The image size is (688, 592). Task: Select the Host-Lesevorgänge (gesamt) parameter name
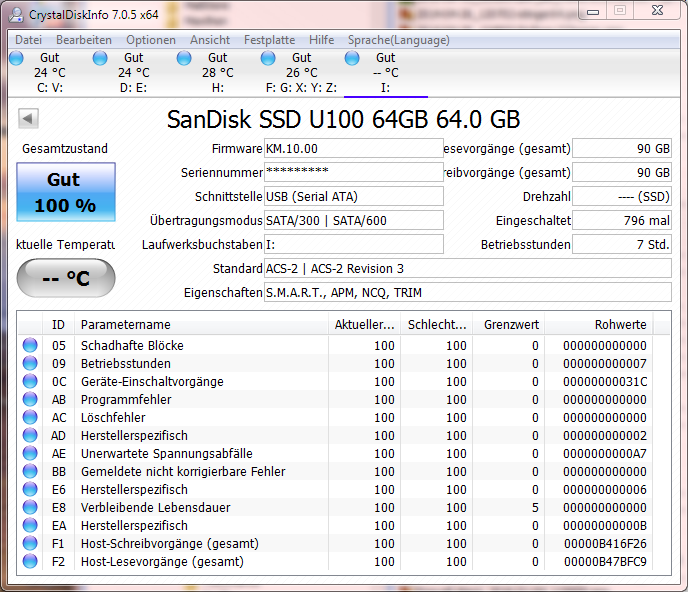[x=162, y=561]
